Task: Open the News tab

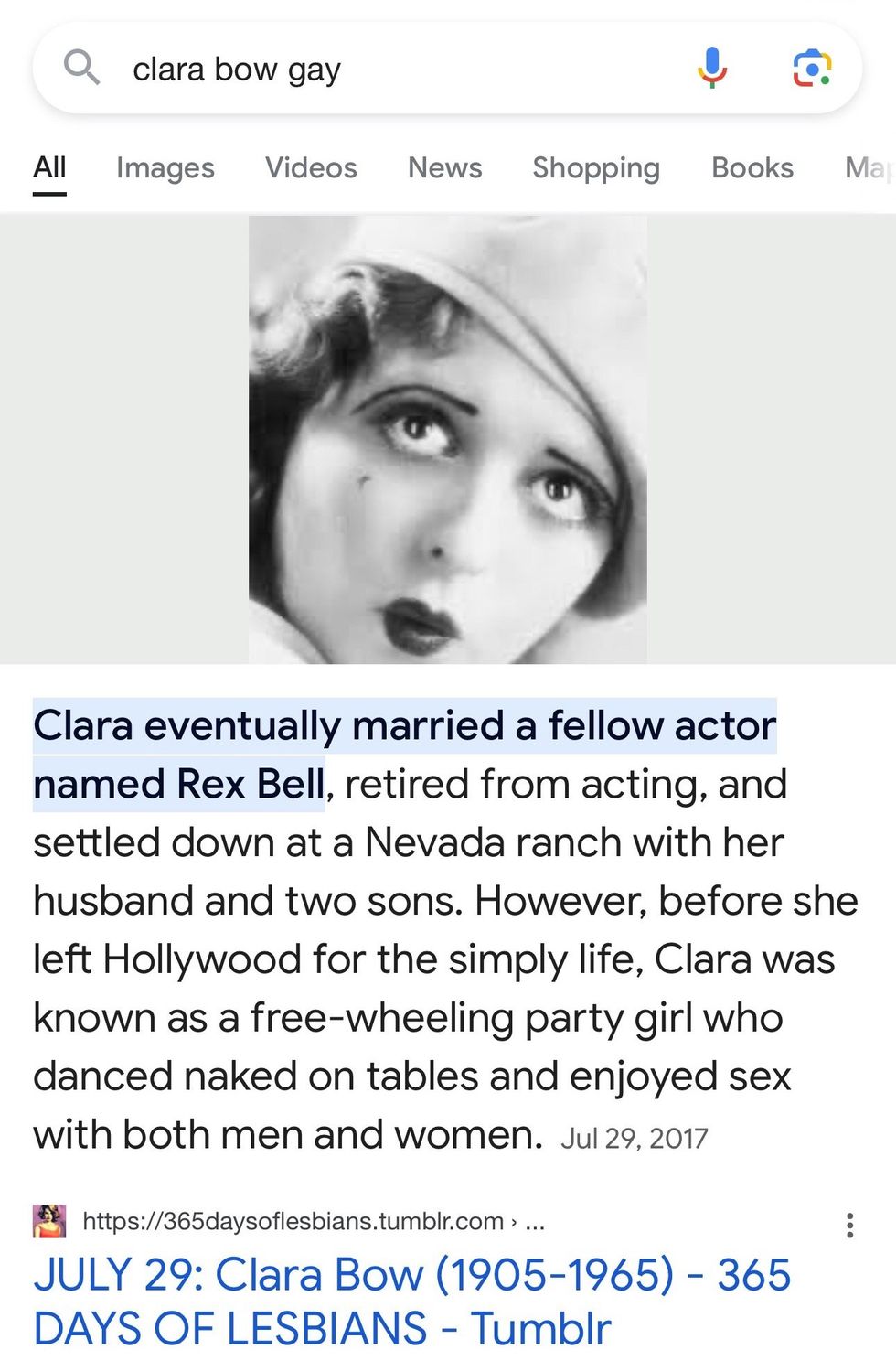Action: coord(444,167)
